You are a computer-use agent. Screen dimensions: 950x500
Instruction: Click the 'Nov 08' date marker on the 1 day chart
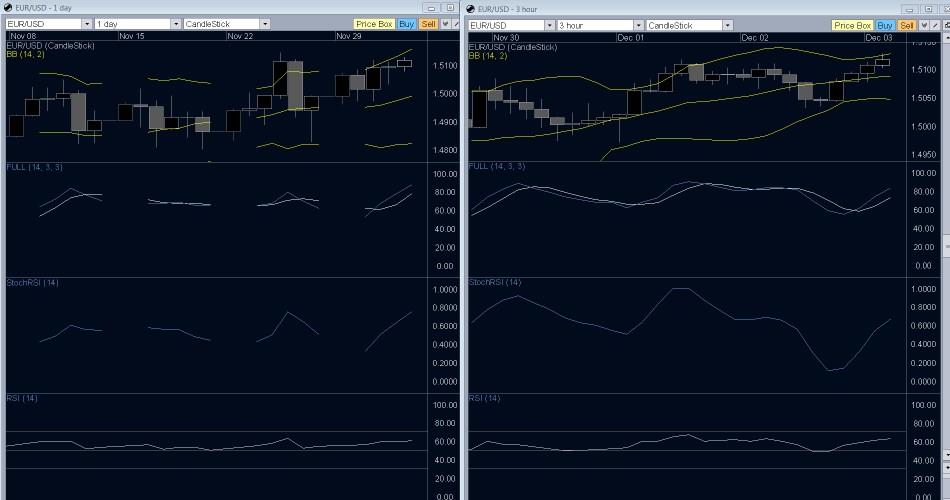tap(23, 36)
